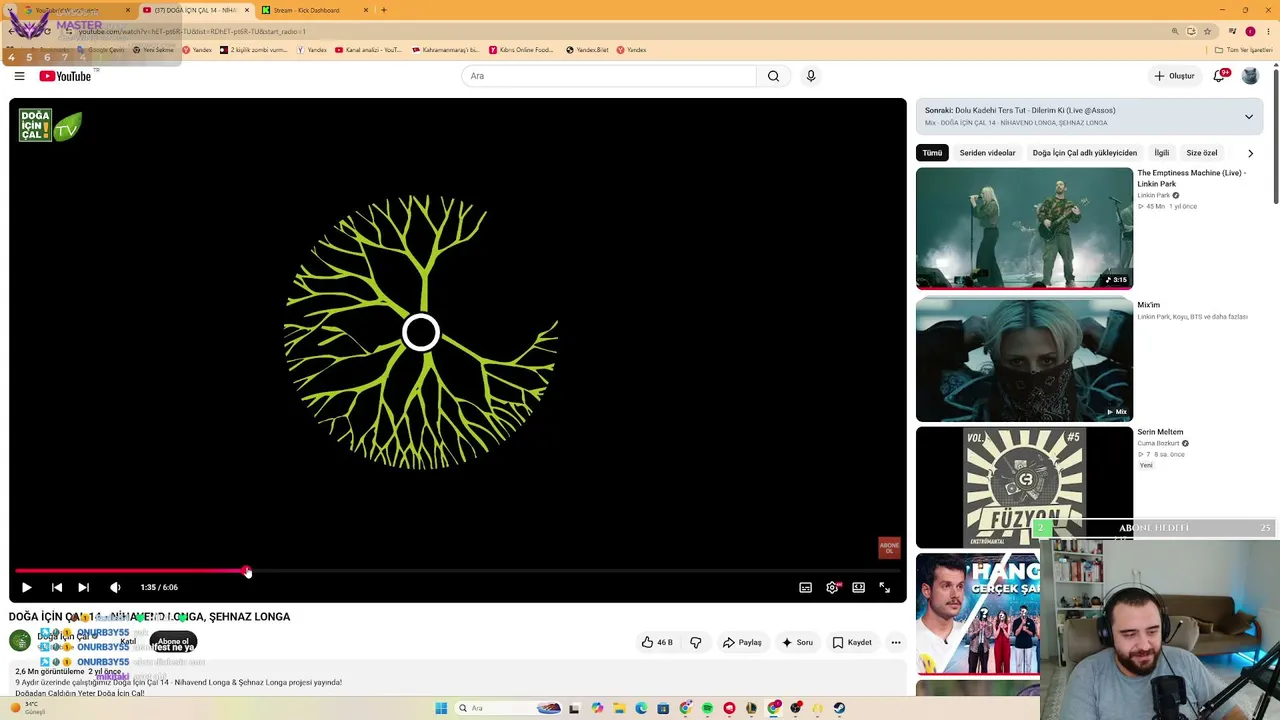Show more filter chips with arrow
The height and width of the screenshot is (720, 1280).
click(x=1250, y=153)
